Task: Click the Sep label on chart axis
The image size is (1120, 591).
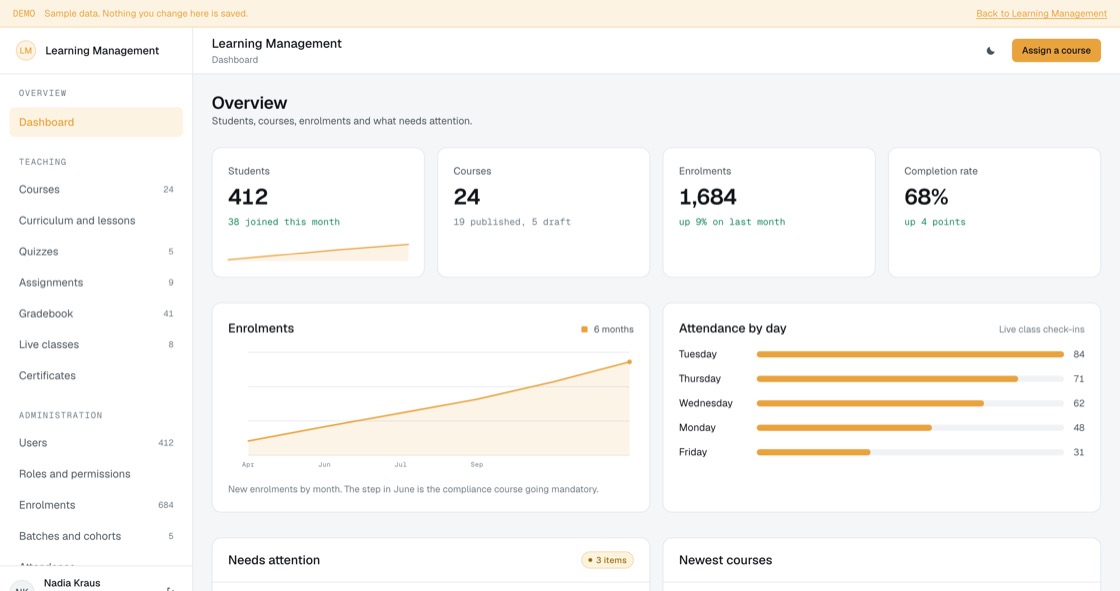Action: (476, 465)
